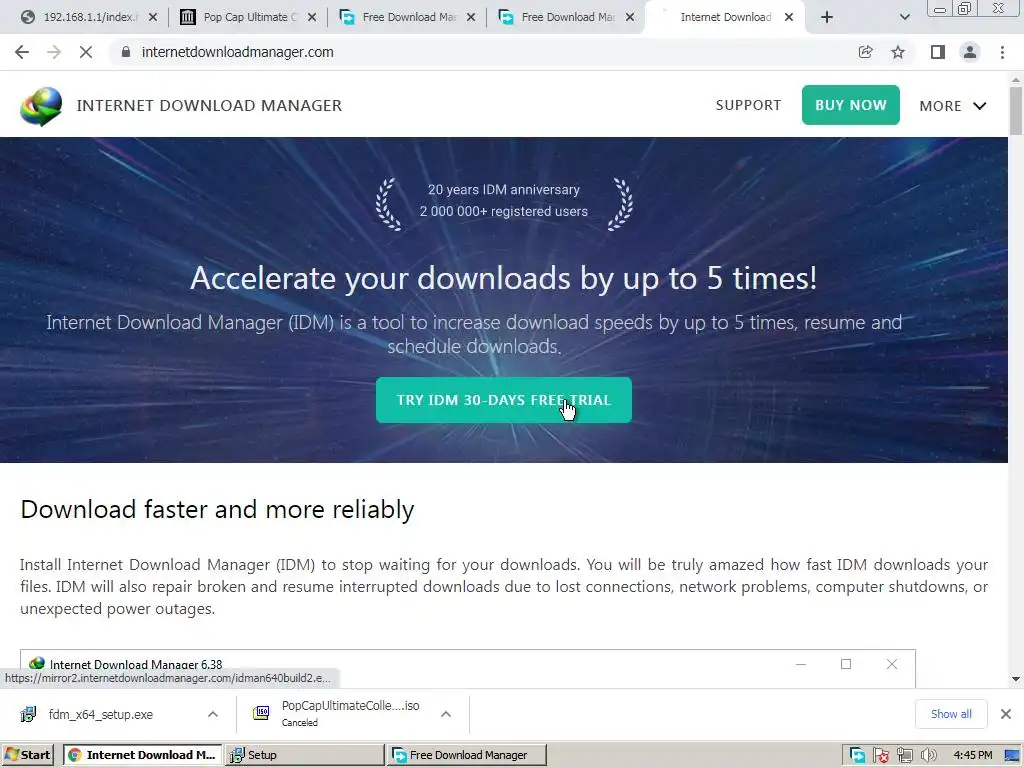Image resolution: width=1024 pixels, height=768 pixels.
Task: Click INTERNET DOWNLOAD MANAGER site title
Action: point(209,106)
